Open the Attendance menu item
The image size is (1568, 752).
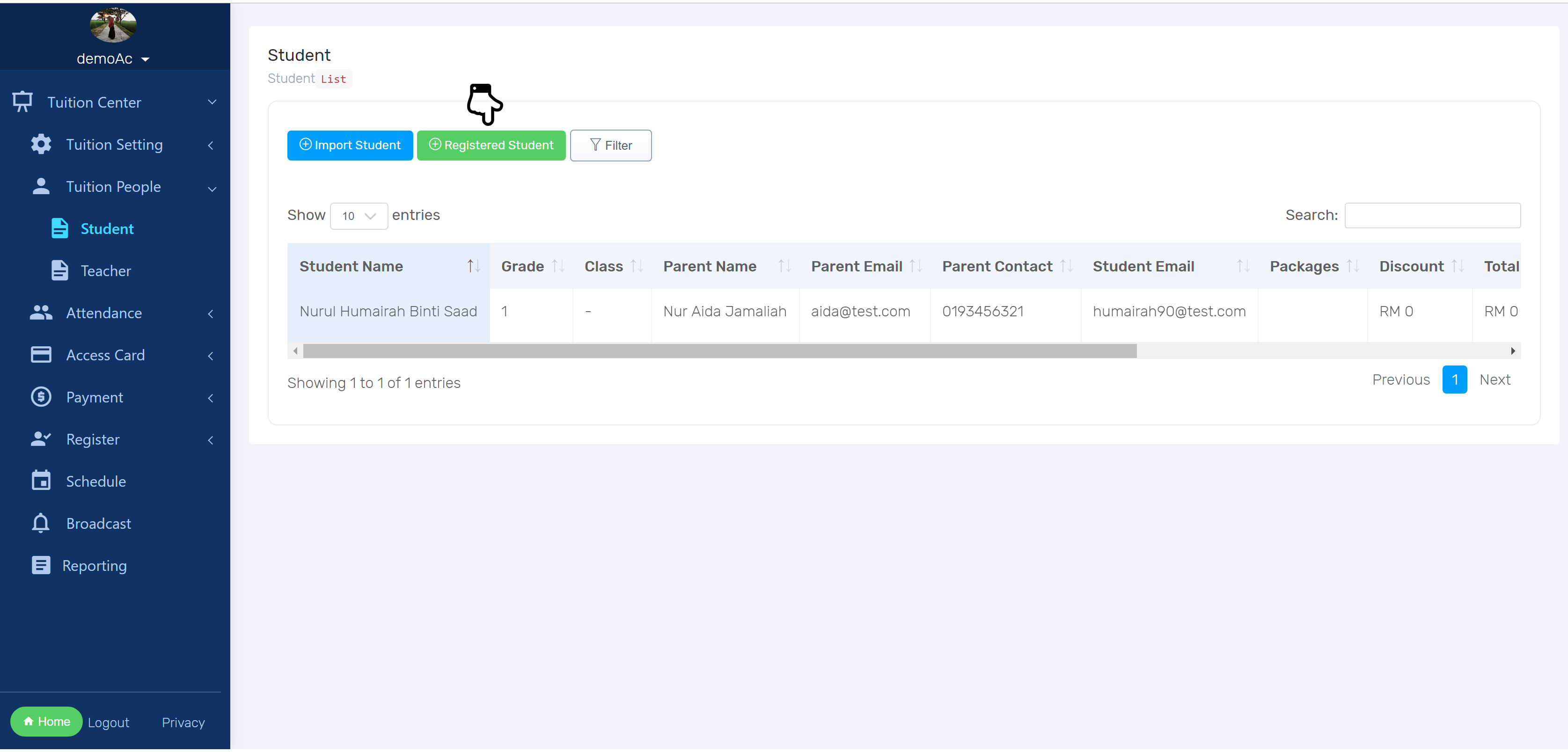pos(104,313)
